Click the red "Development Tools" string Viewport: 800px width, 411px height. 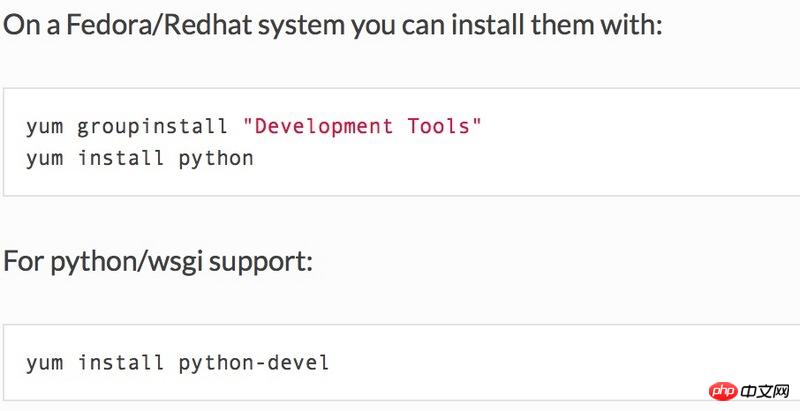tap(362, 127)
